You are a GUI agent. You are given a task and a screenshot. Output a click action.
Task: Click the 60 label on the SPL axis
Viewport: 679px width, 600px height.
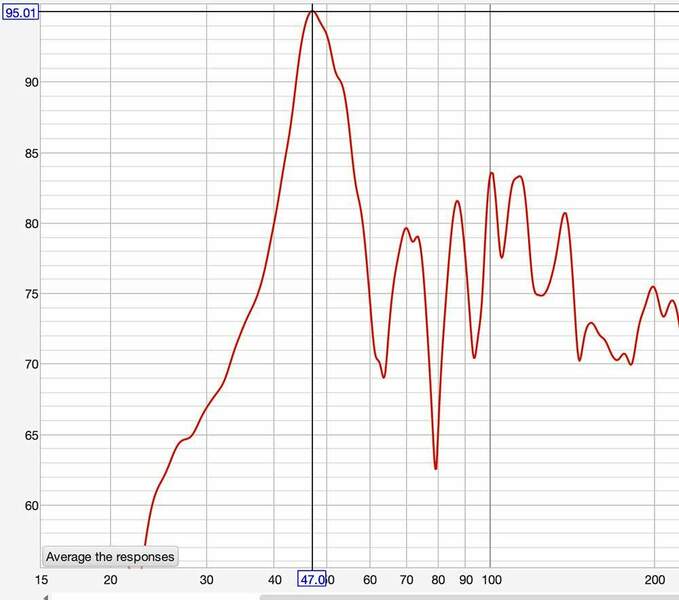32,506
